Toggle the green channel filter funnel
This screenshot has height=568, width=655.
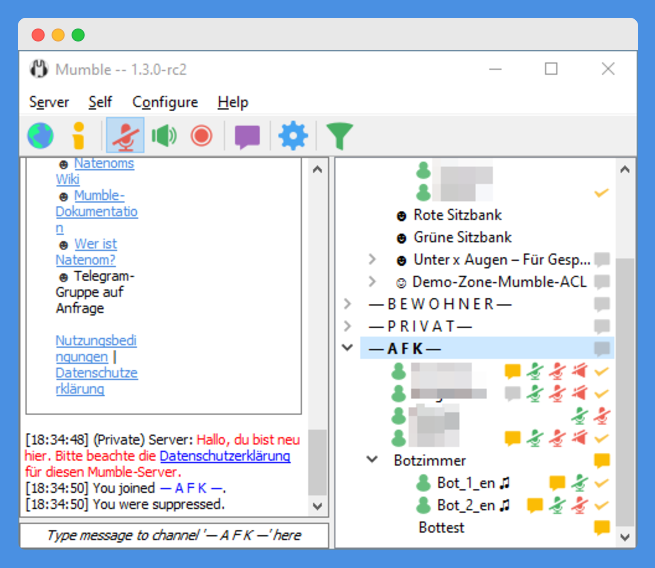pos(339,136)
